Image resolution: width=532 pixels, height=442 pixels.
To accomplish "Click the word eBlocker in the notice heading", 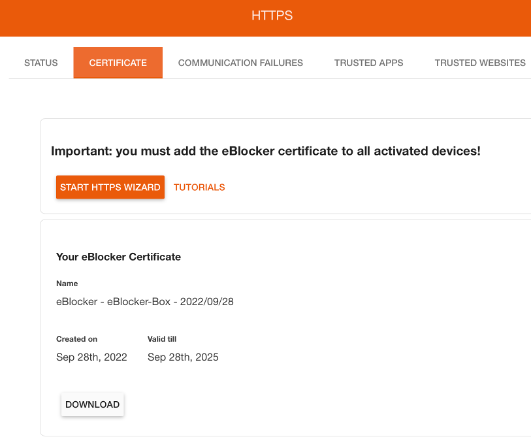I will pos(248,151).
